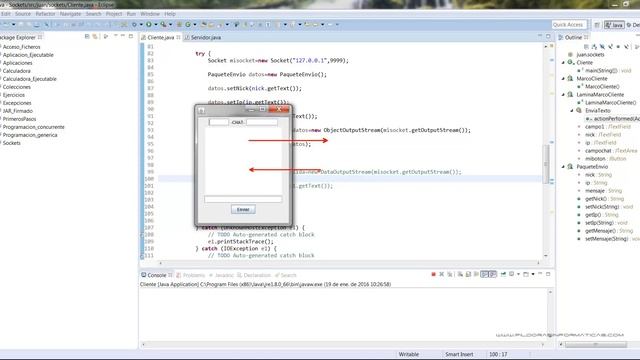Toggle Scroll Lock in the console
The height and width of the screenshot is (360, 640).
pyautogui.click(x=469, y=274)
